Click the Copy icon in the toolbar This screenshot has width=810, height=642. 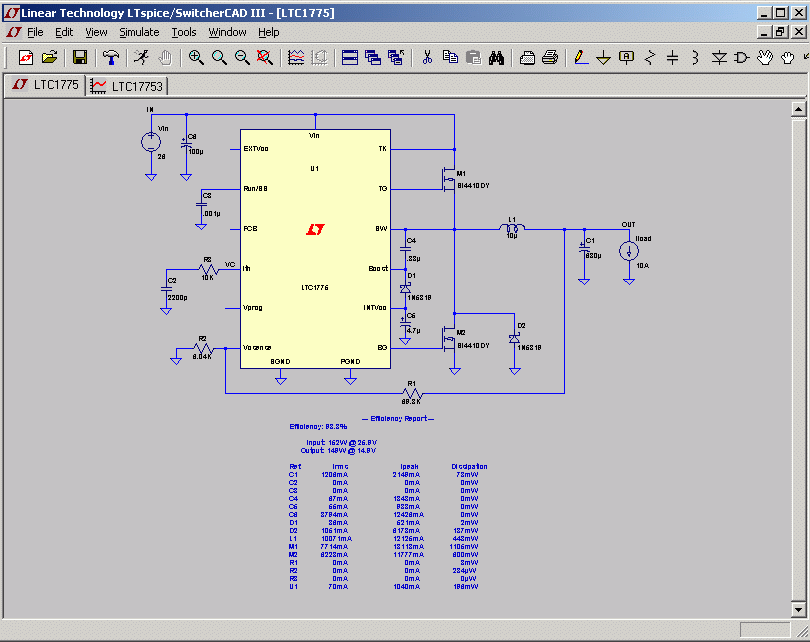(450, 57)
